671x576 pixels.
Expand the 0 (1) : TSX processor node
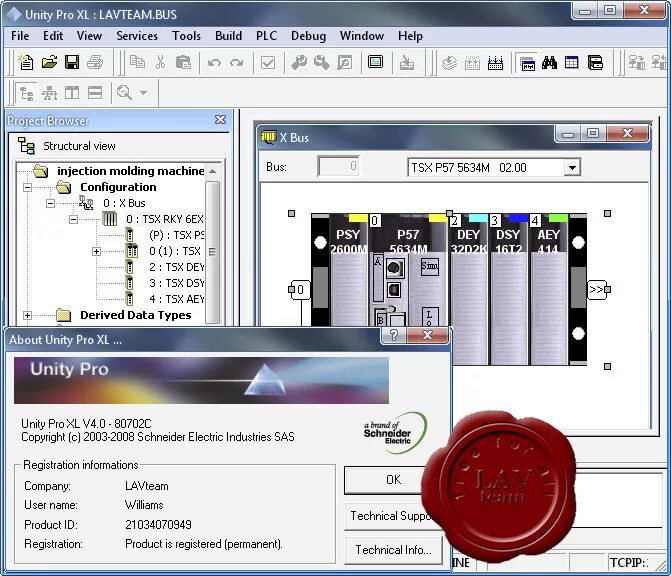coord(96,252)
